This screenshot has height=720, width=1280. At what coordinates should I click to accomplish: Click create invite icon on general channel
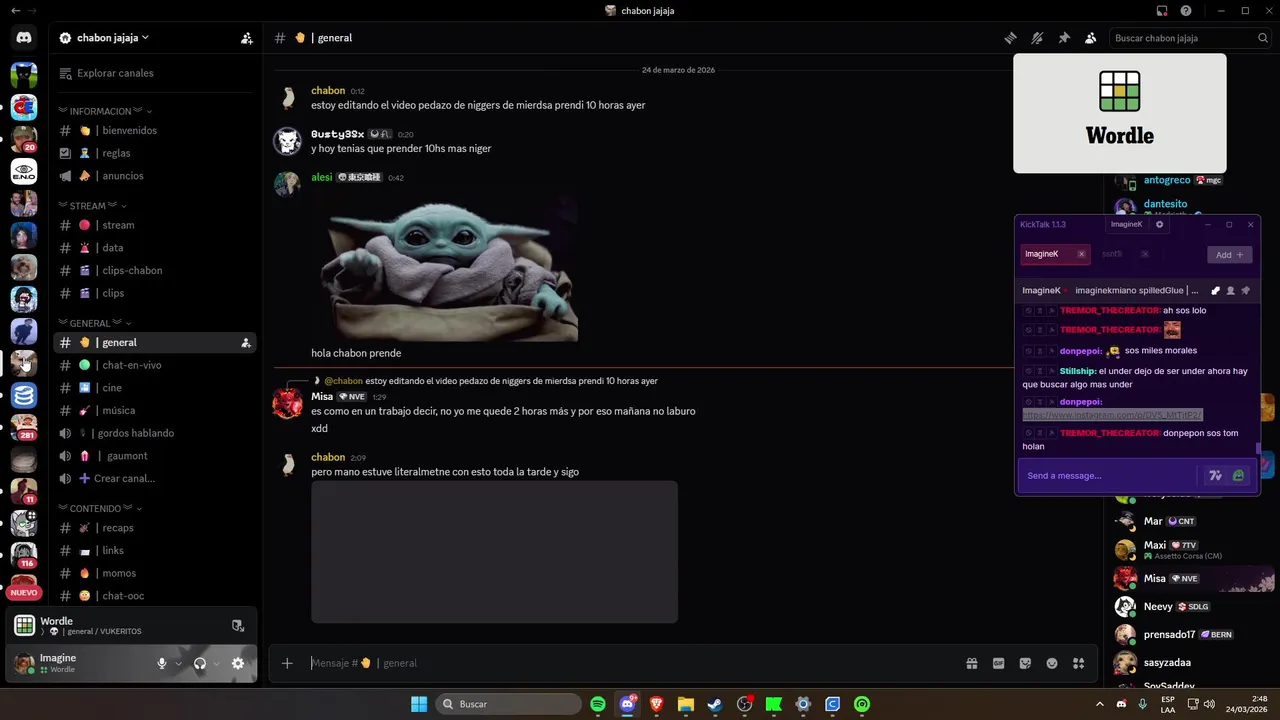(245, 343)
